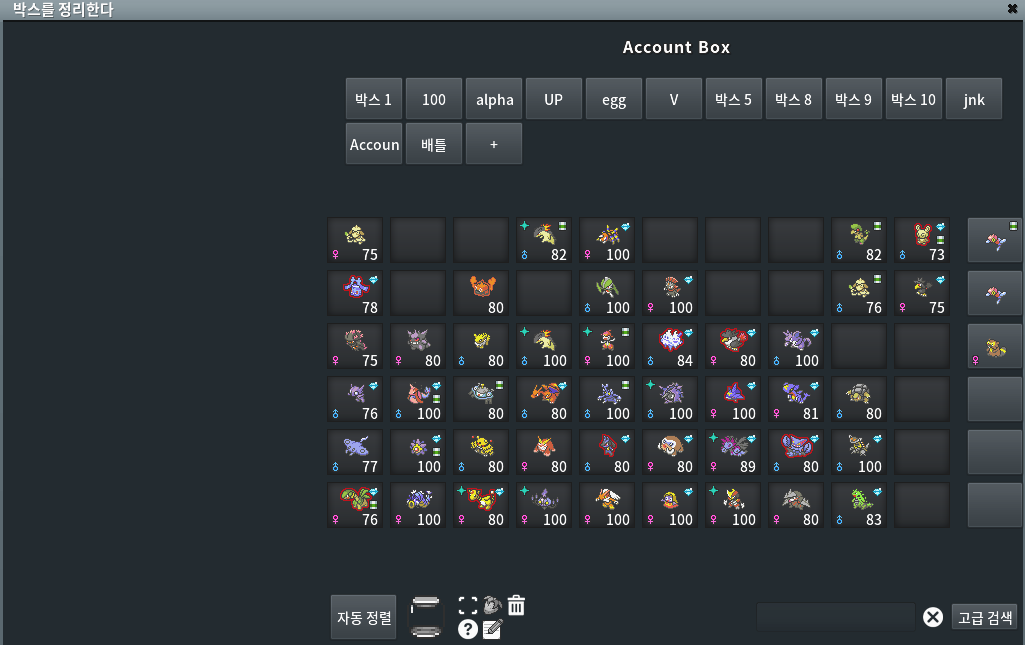Focus the search text field
Viewport: 1025px width, 645px height.
835,617
